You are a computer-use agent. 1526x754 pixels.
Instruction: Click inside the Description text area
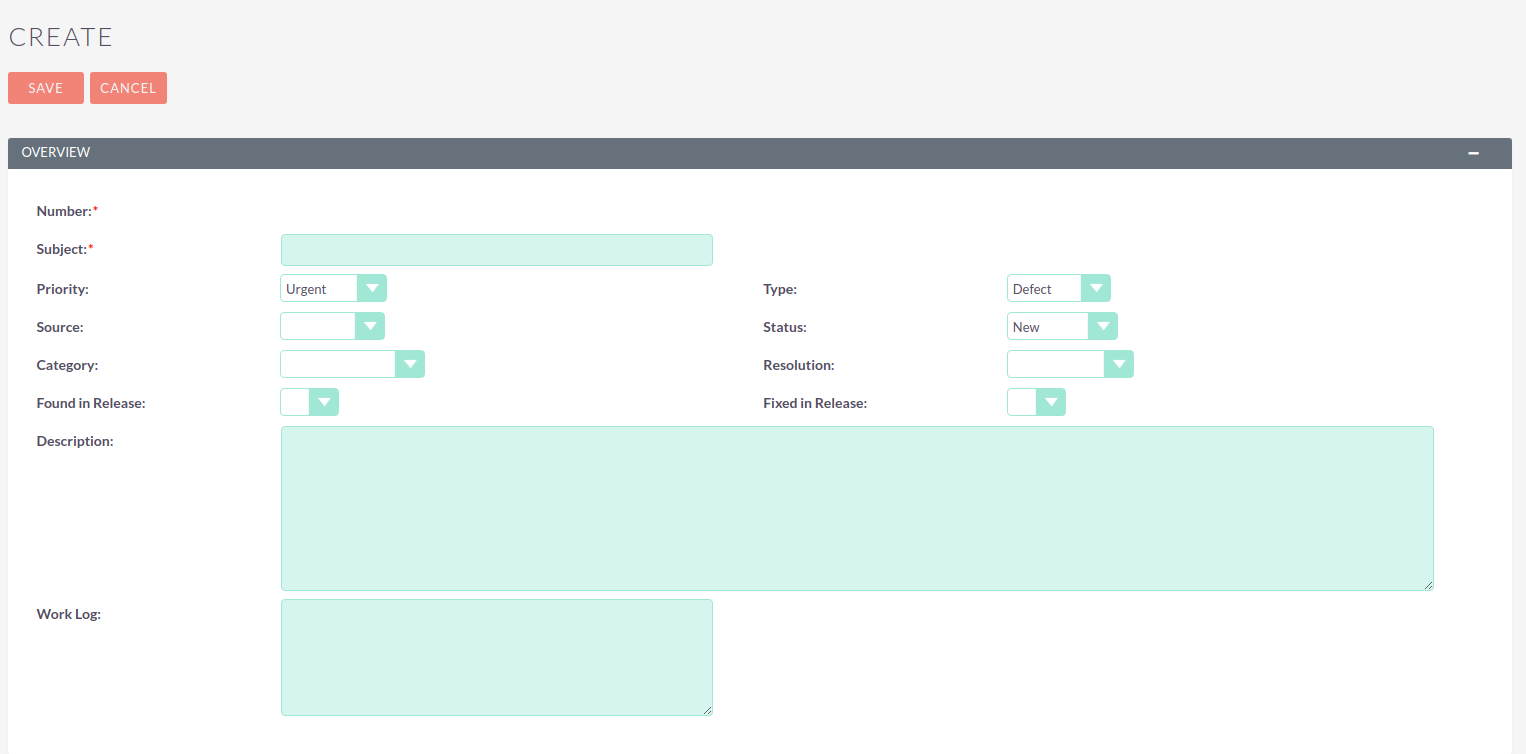point(856,508)
